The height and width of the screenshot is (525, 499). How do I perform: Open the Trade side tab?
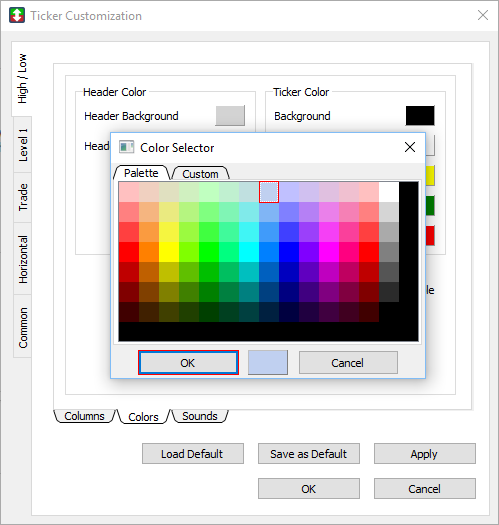pos(22,197)
